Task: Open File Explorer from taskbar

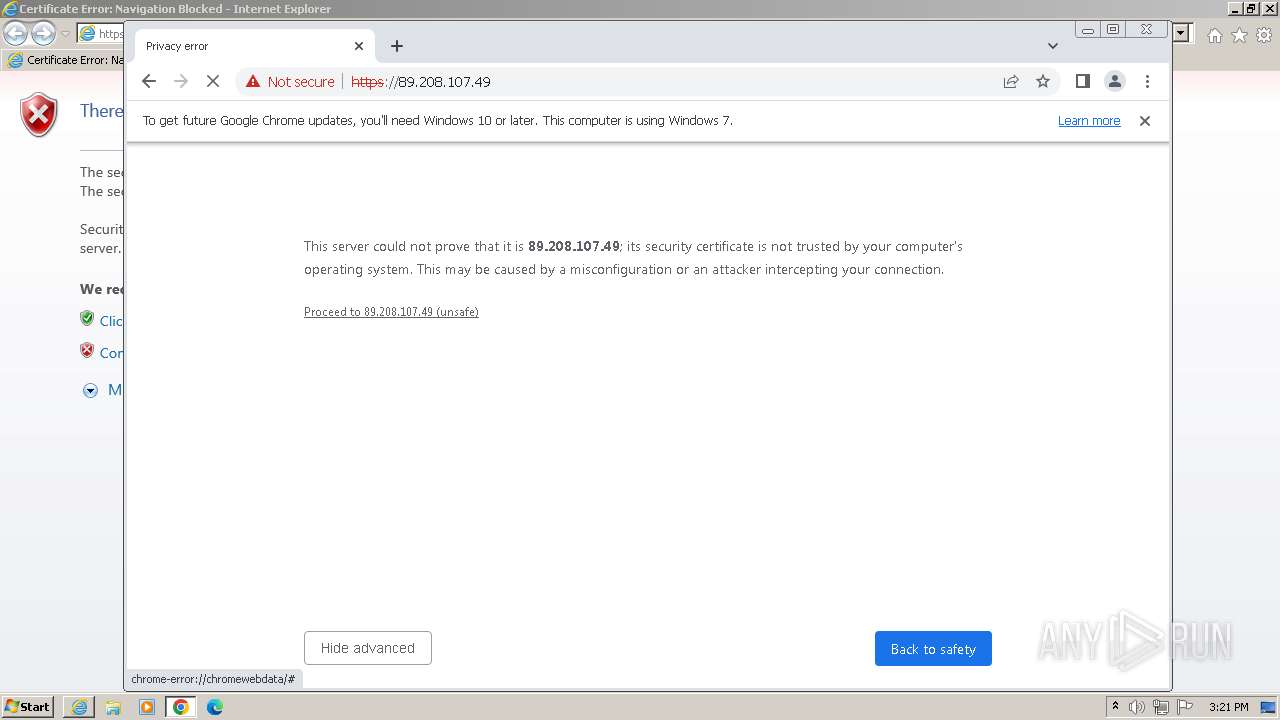Action: tap(113, 707)
